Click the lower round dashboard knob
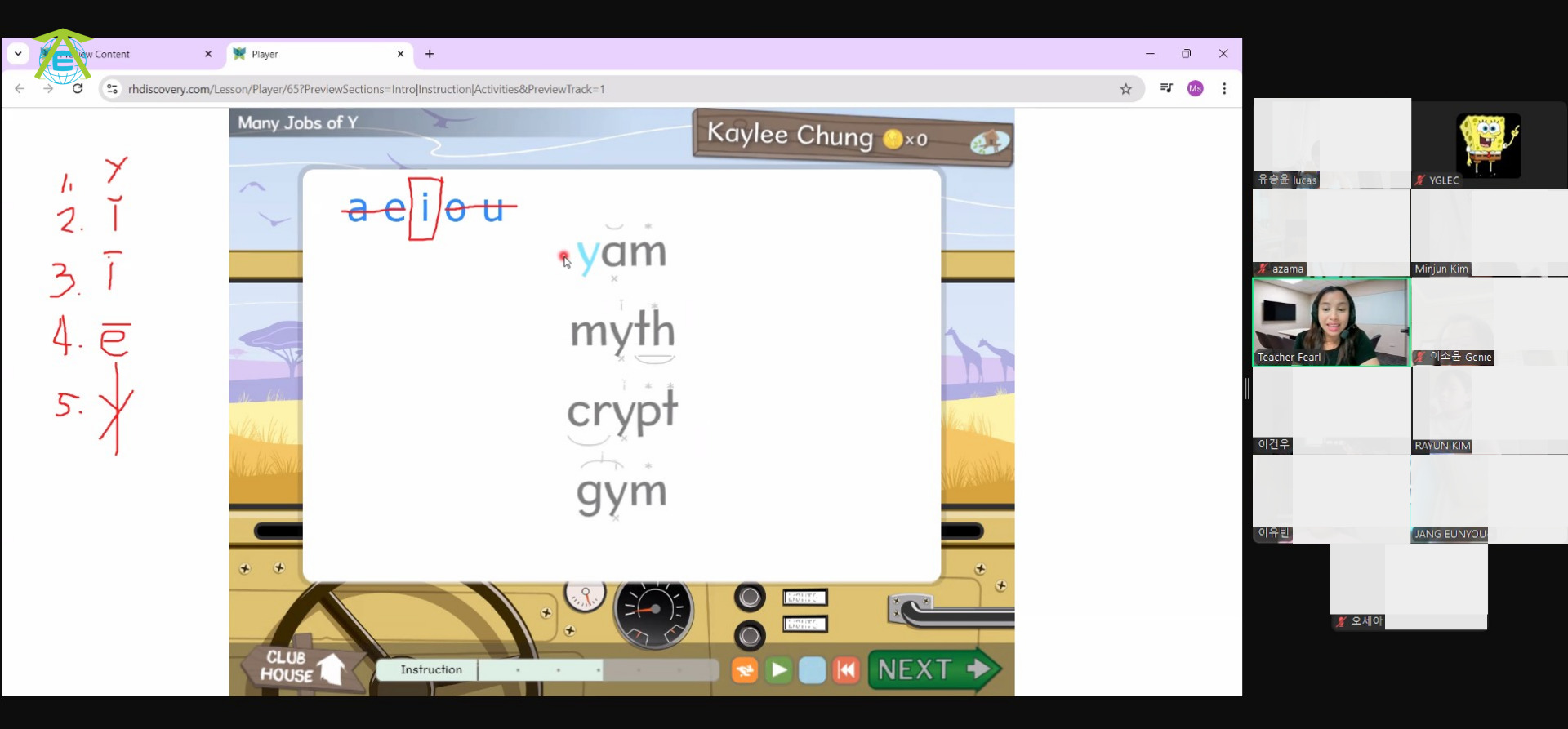The height and width of the screenshot is (729, 1568). tap(750, 635)
